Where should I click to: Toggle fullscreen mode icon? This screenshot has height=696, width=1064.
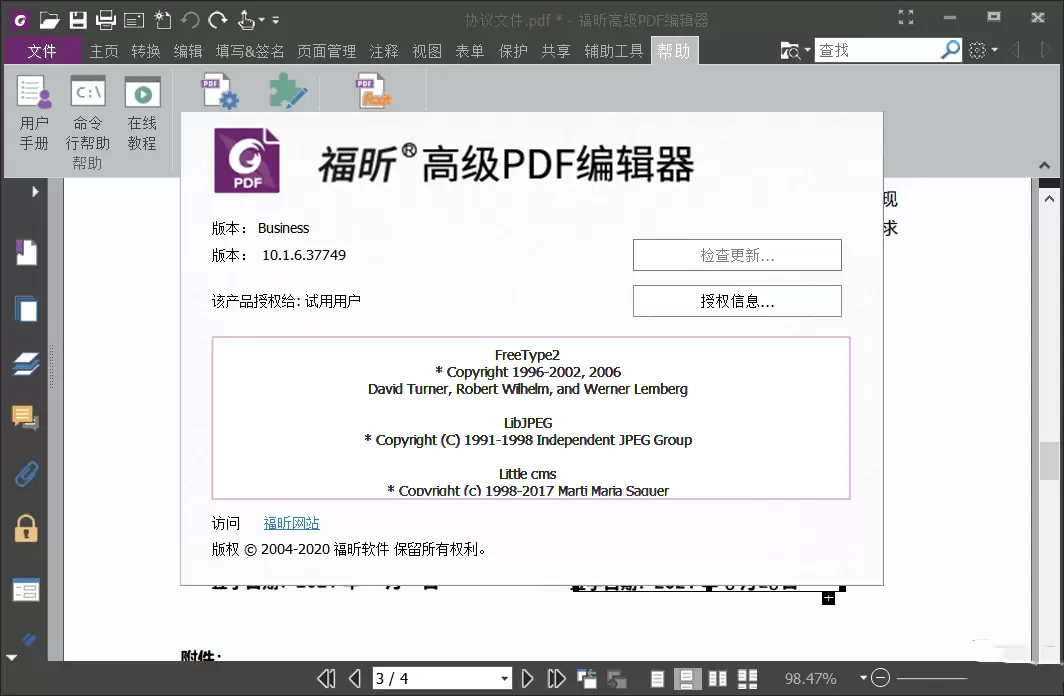[x=906, y=18]
